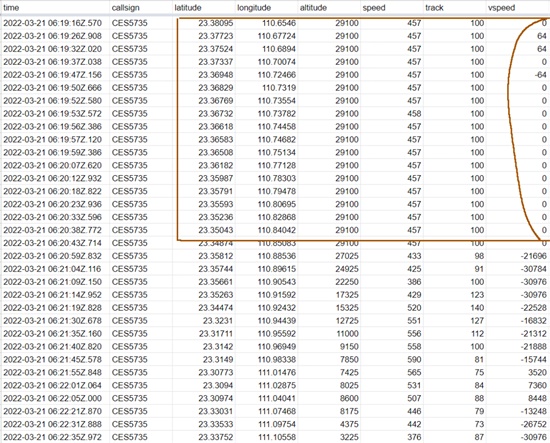This screenshot has height=443, width=550.
Task: Select the longitude column header
Action: 267,8
